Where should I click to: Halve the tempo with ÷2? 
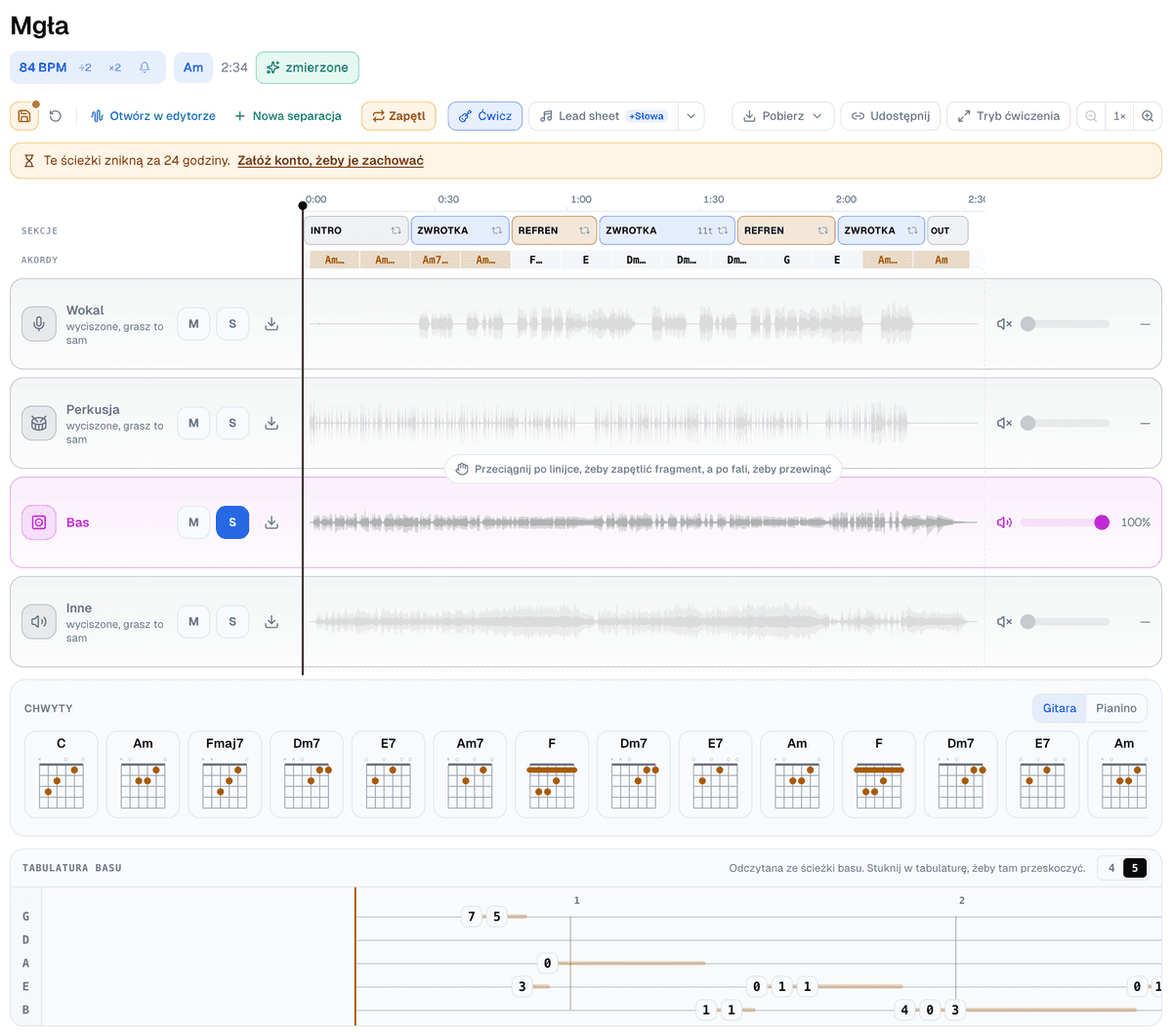(x=85, y=67)
